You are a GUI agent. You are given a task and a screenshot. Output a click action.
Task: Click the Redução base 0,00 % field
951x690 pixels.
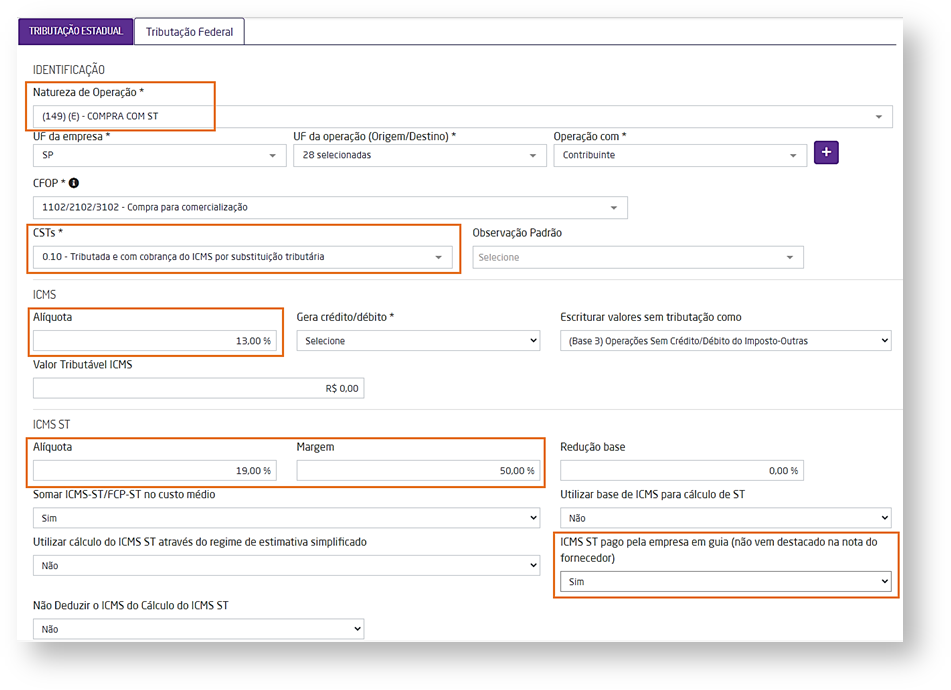tap(682, 471)
